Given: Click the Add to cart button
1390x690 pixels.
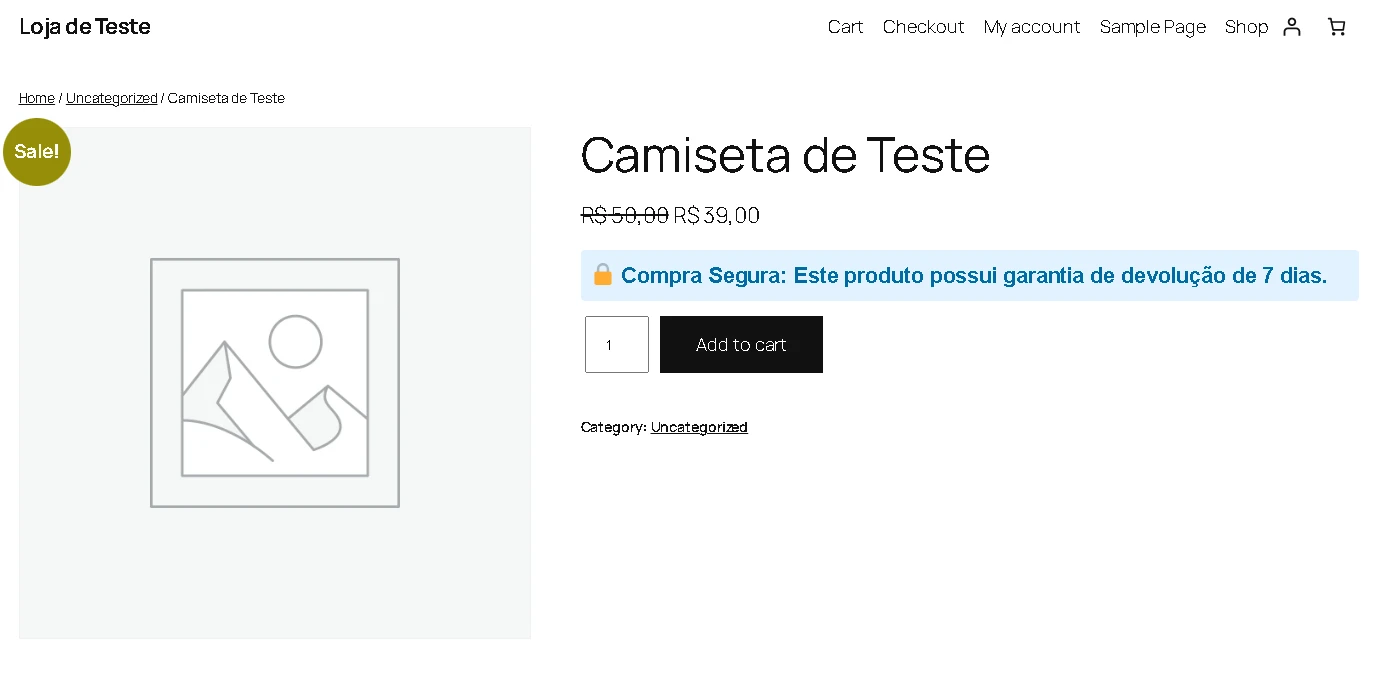Looking at the screenshot, I should point(741,345).
